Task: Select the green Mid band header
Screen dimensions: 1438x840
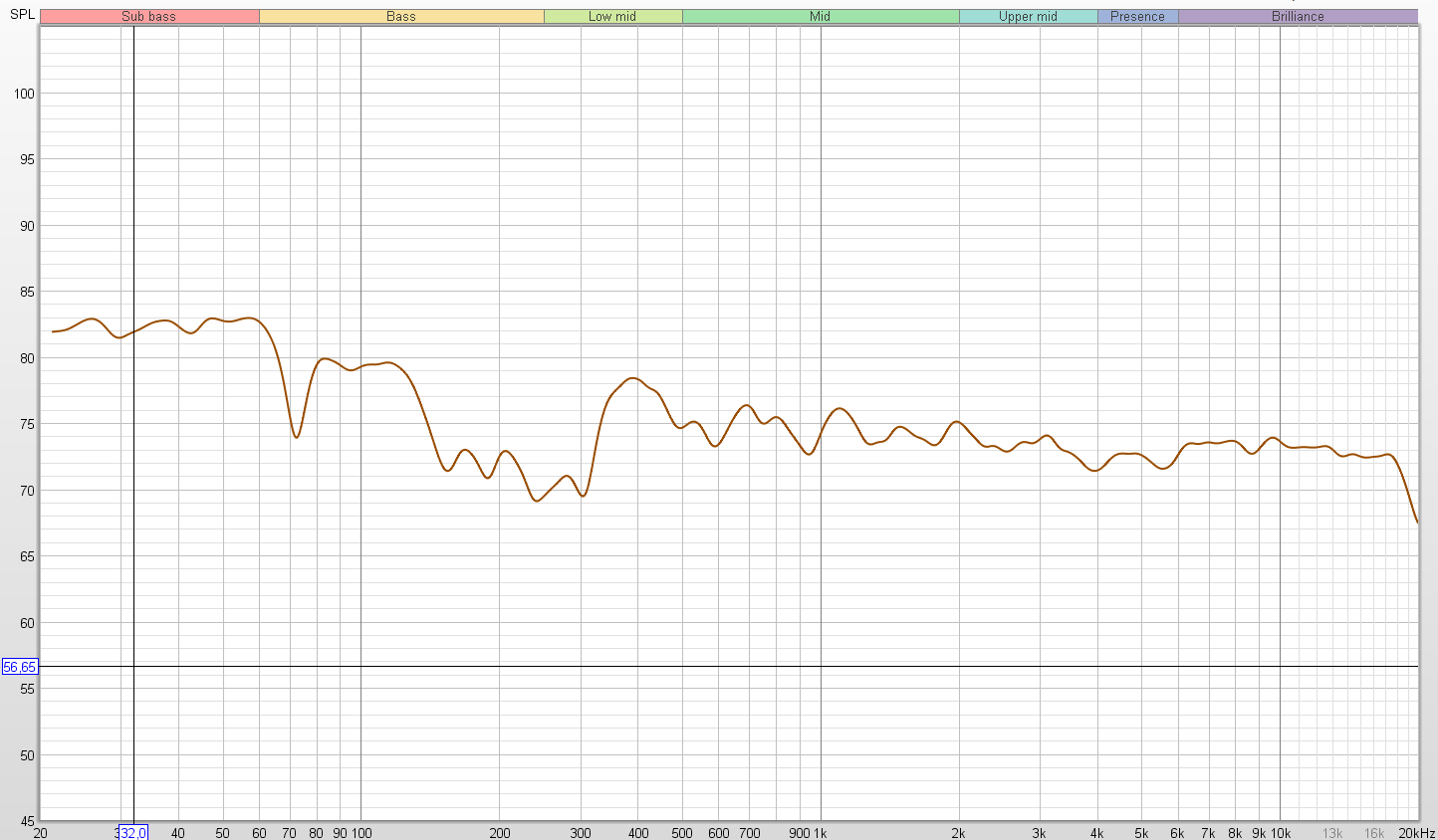Action: click(820, 16)
